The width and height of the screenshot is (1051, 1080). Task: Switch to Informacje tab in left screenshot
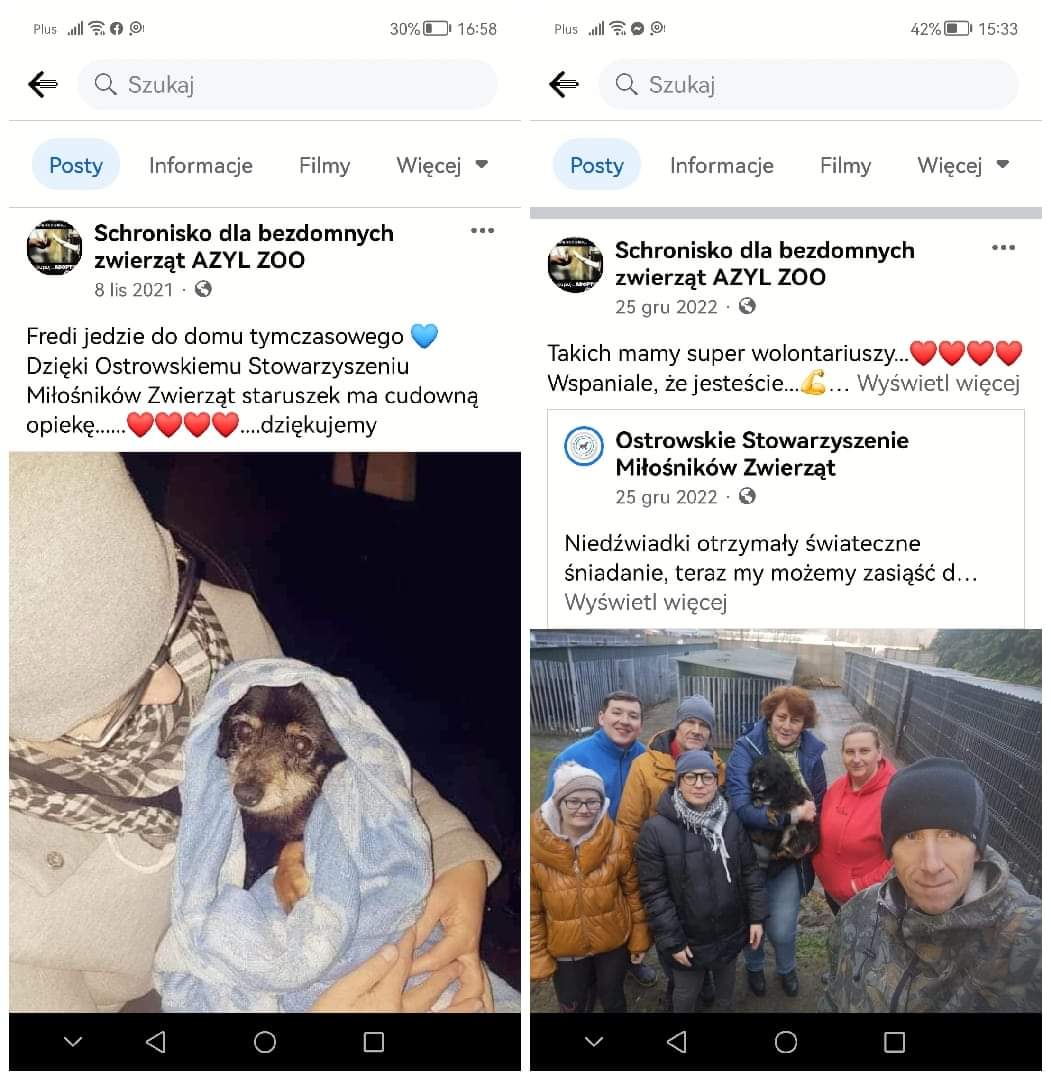pos(200,165)
